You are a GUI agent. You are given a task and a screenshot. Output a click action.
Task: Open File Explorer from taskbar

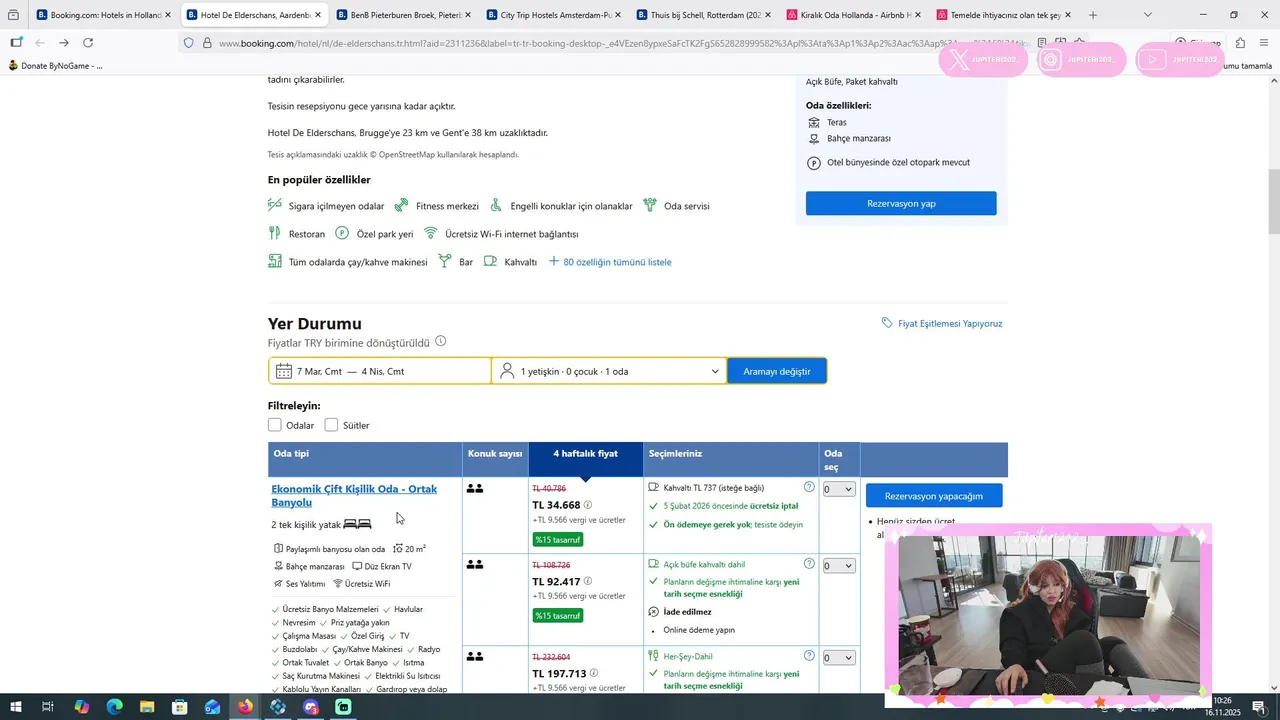(x=147, y=707)
